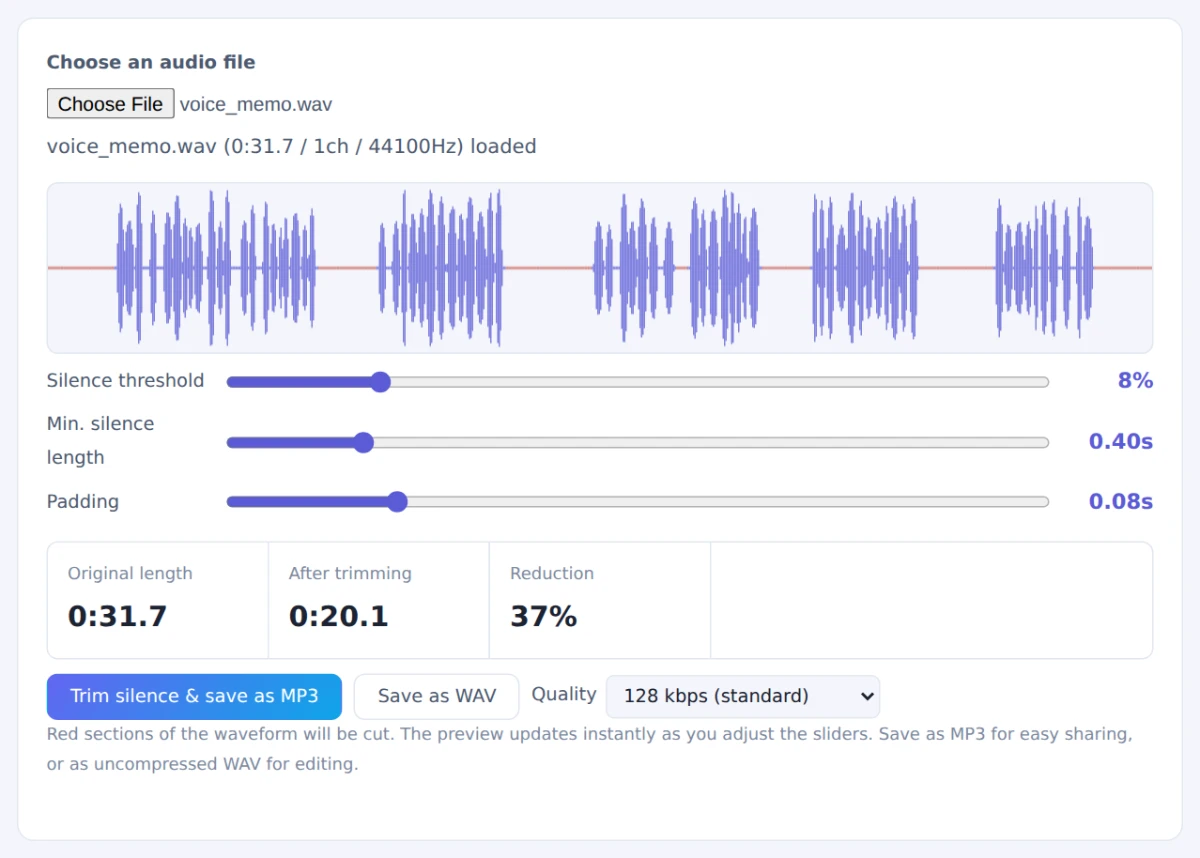This screenshot has width=1200, height=858.
Task: Click Trim silence & save as MP3
Action: (x=194, y=696)
